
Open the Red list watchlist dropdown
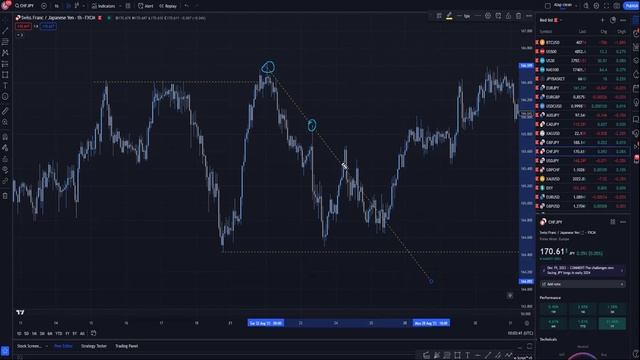(551, 20)
